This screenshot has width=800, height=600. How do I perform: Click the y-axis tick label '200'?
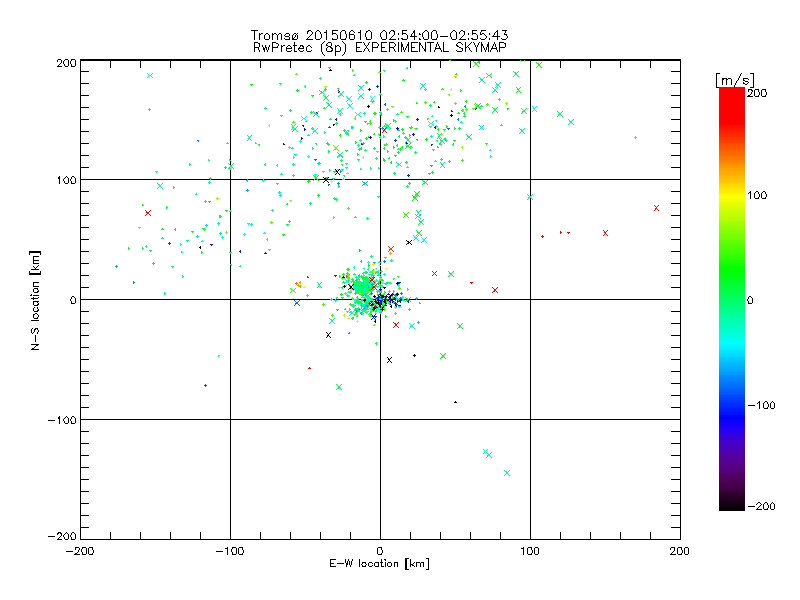pyautogui.click(x=66, y=63)
